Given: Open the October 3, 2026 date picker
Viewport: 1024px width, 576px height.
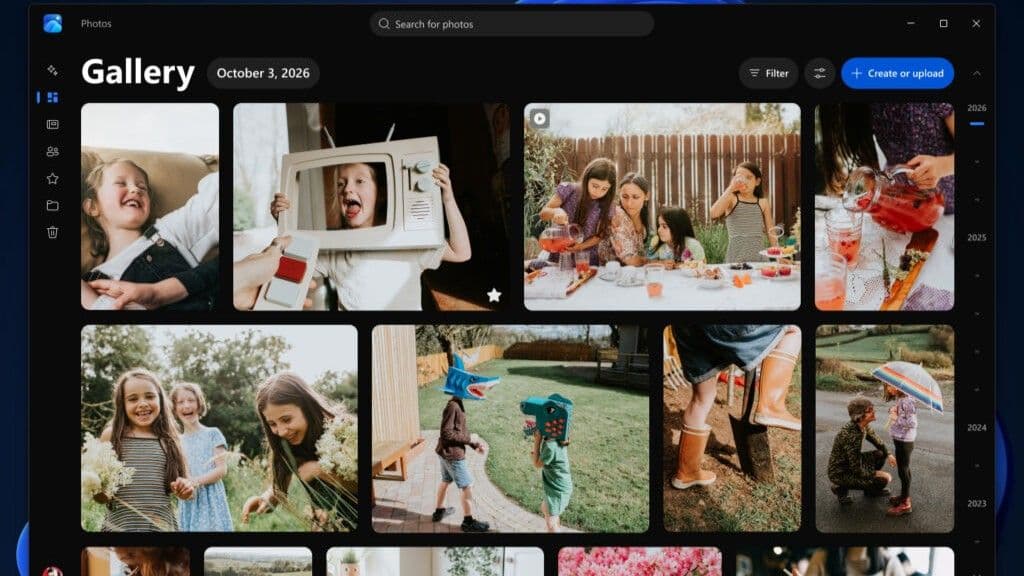Looking at the screenshot, I should (263, 73).
